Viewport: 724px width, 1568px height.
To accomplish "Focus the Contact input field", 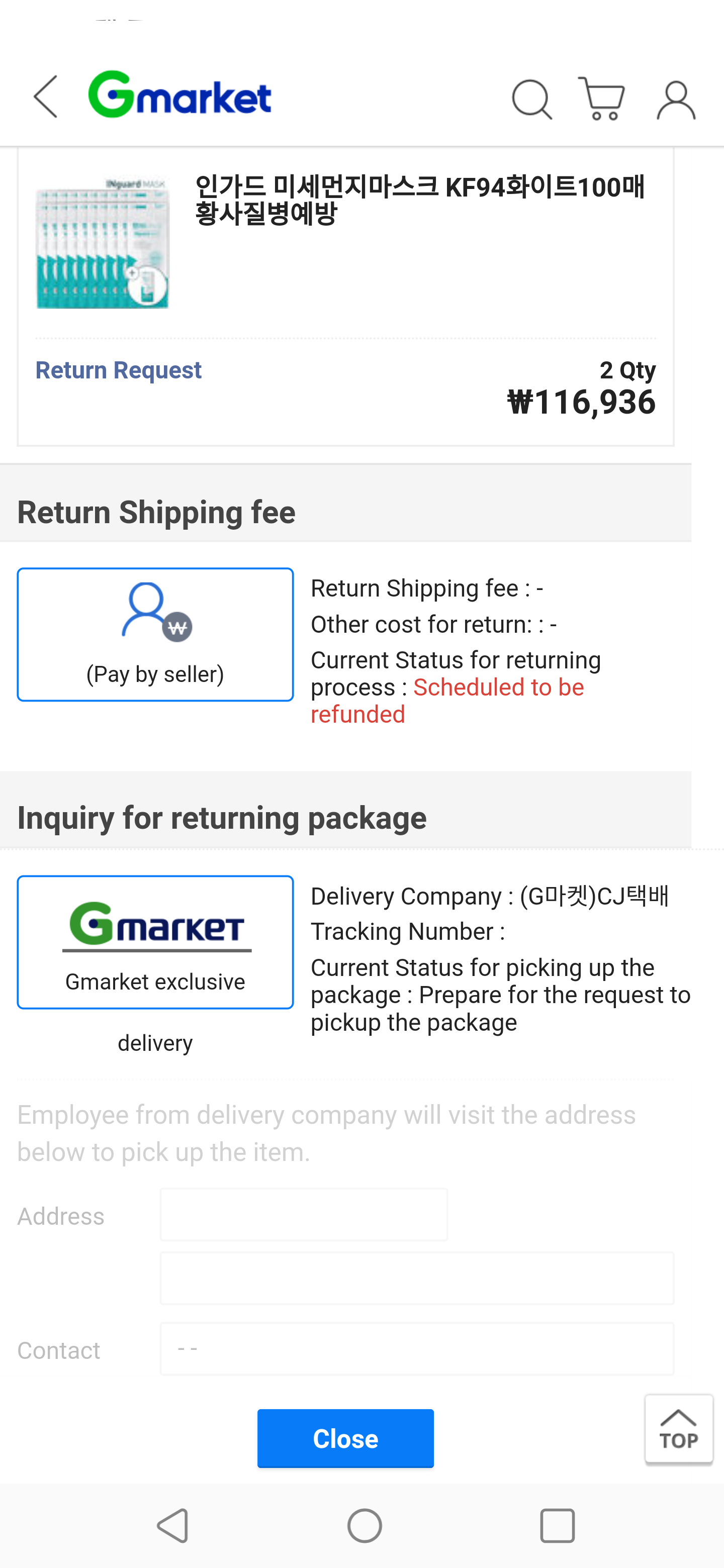I will click(417, 1348).
